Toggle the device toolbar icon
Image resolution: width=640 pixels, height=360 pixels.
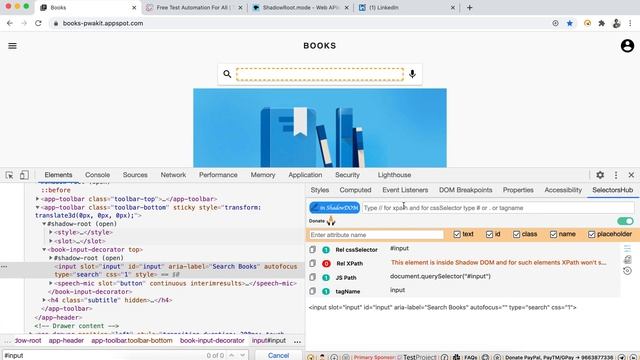pos(24,175)
